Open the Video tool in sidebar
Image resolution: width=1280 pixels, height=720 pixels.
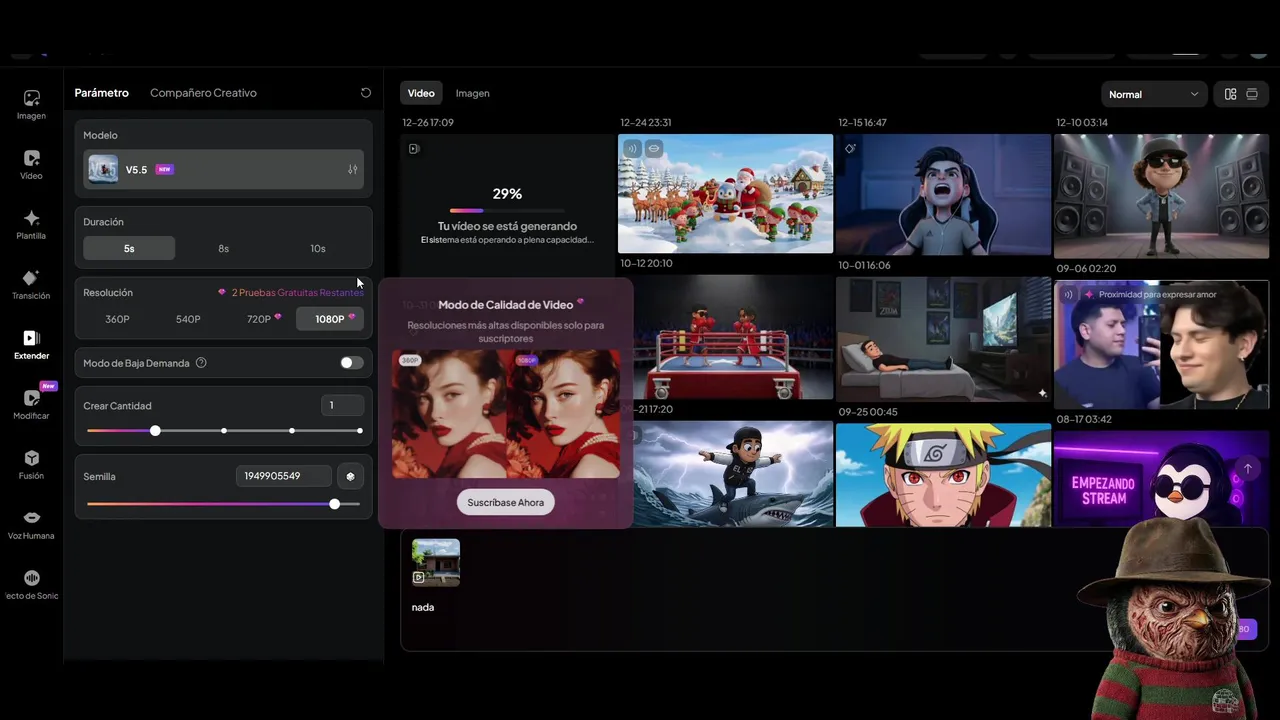31,164
